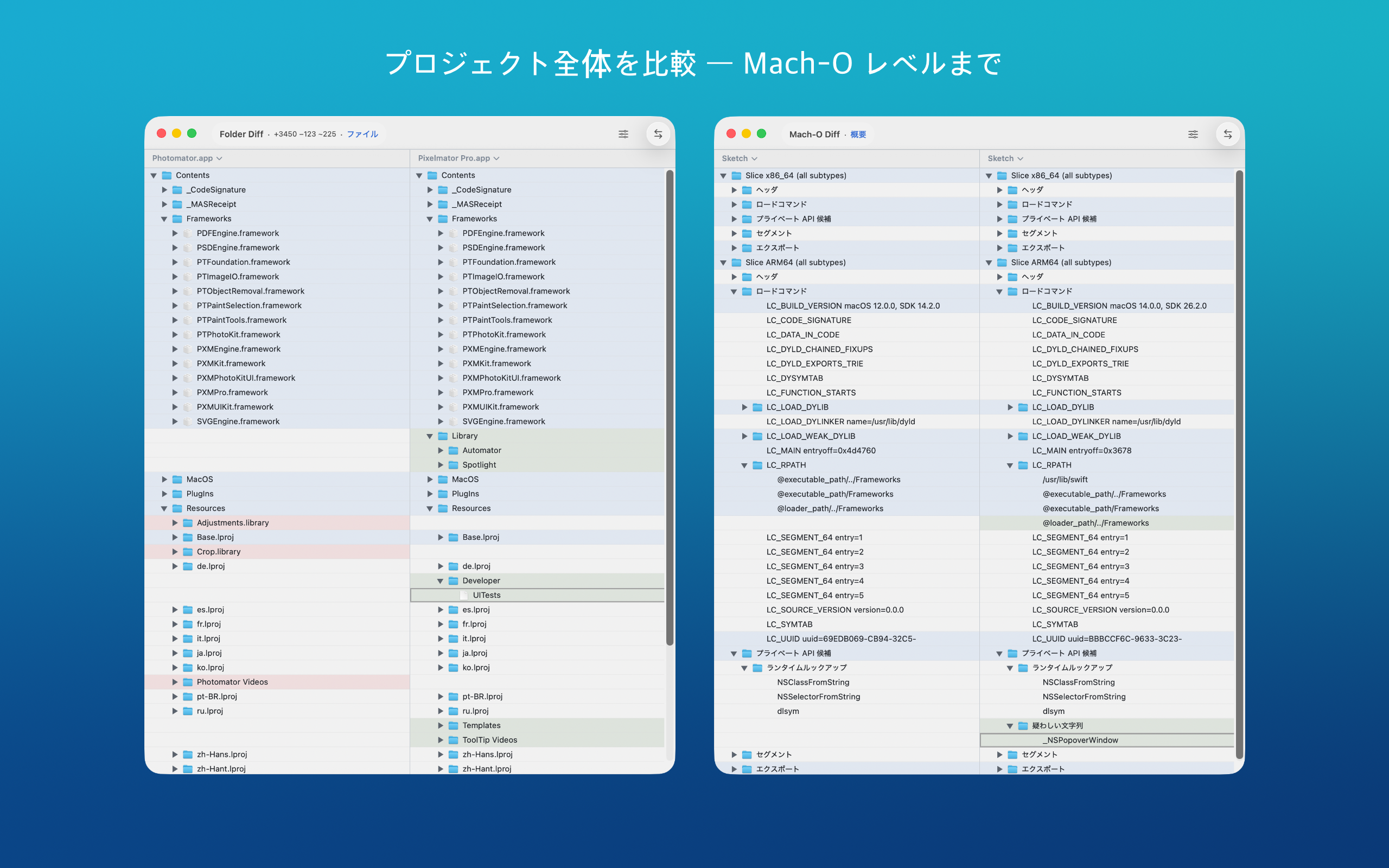Expand the PSDEngine.framework disclosure triangle
Image resolution: width=1389 pixels, height=868 pixels.
(176, 247)
